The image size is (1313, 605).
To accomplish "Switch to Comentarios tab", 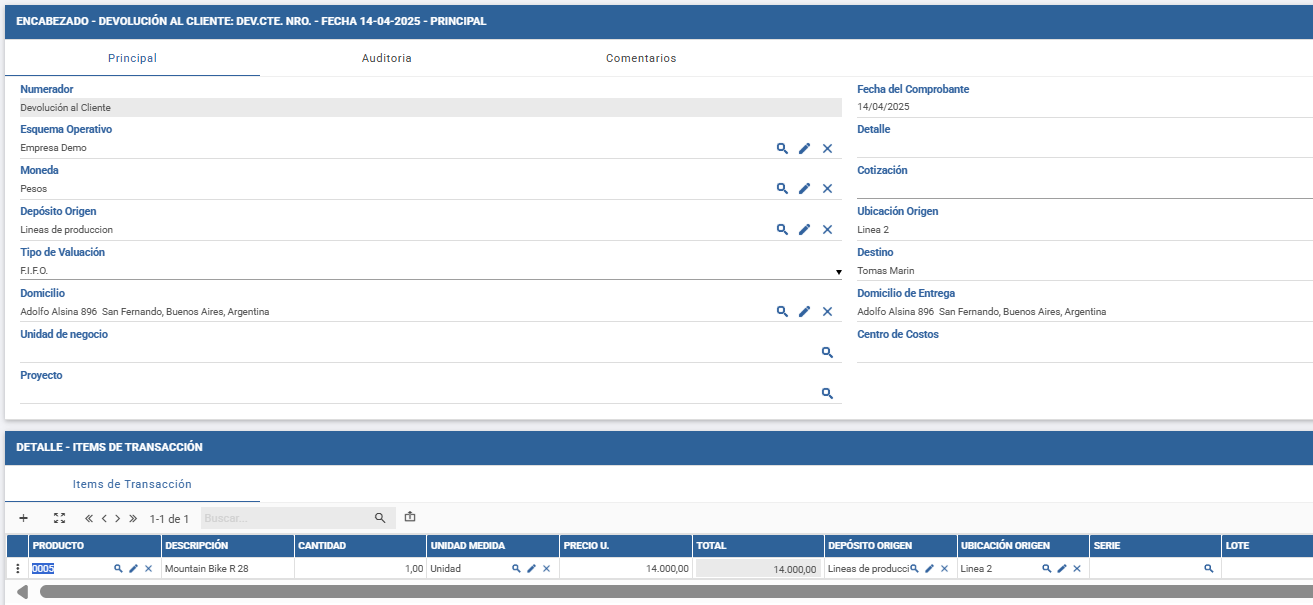I will 641,58.
